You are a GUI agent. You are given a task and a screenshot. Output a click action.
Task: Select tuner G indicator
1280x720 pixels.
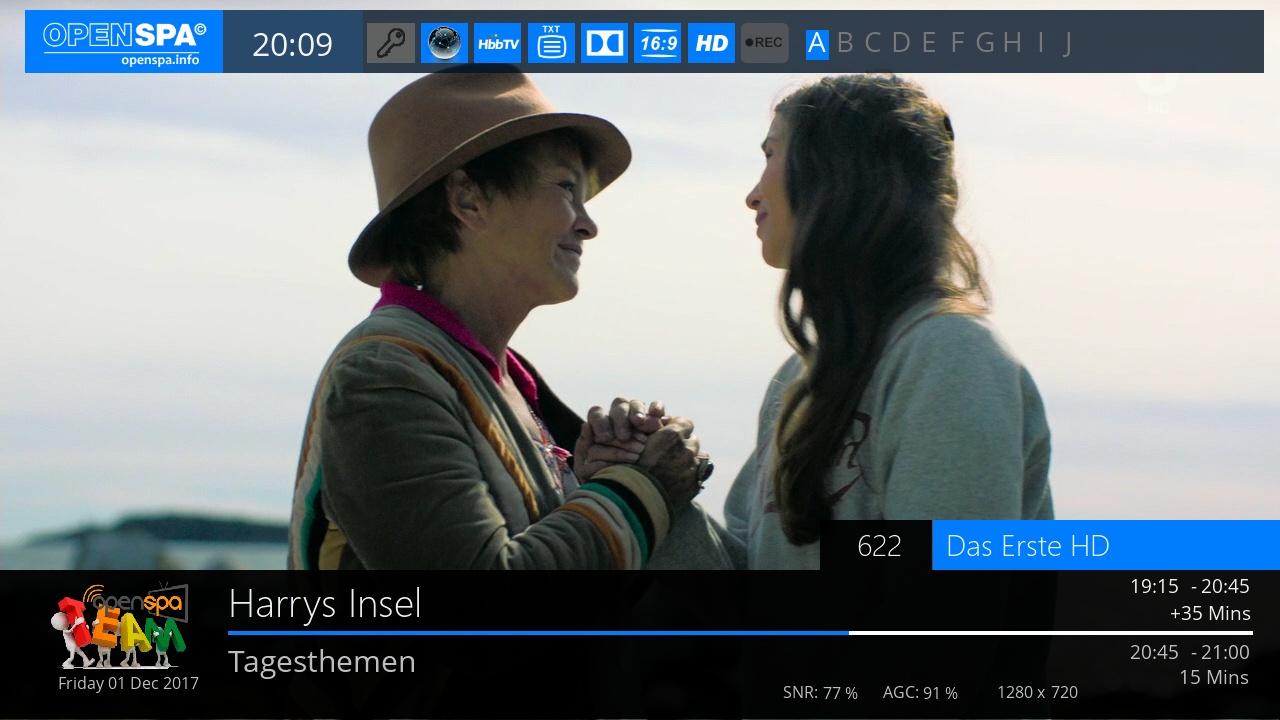[x=985, y=43]
